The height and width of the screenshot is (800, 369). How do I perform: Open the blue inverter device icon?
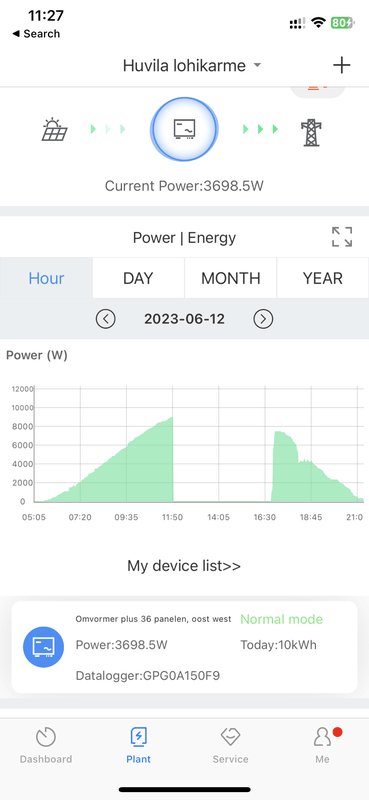point(43,647)
